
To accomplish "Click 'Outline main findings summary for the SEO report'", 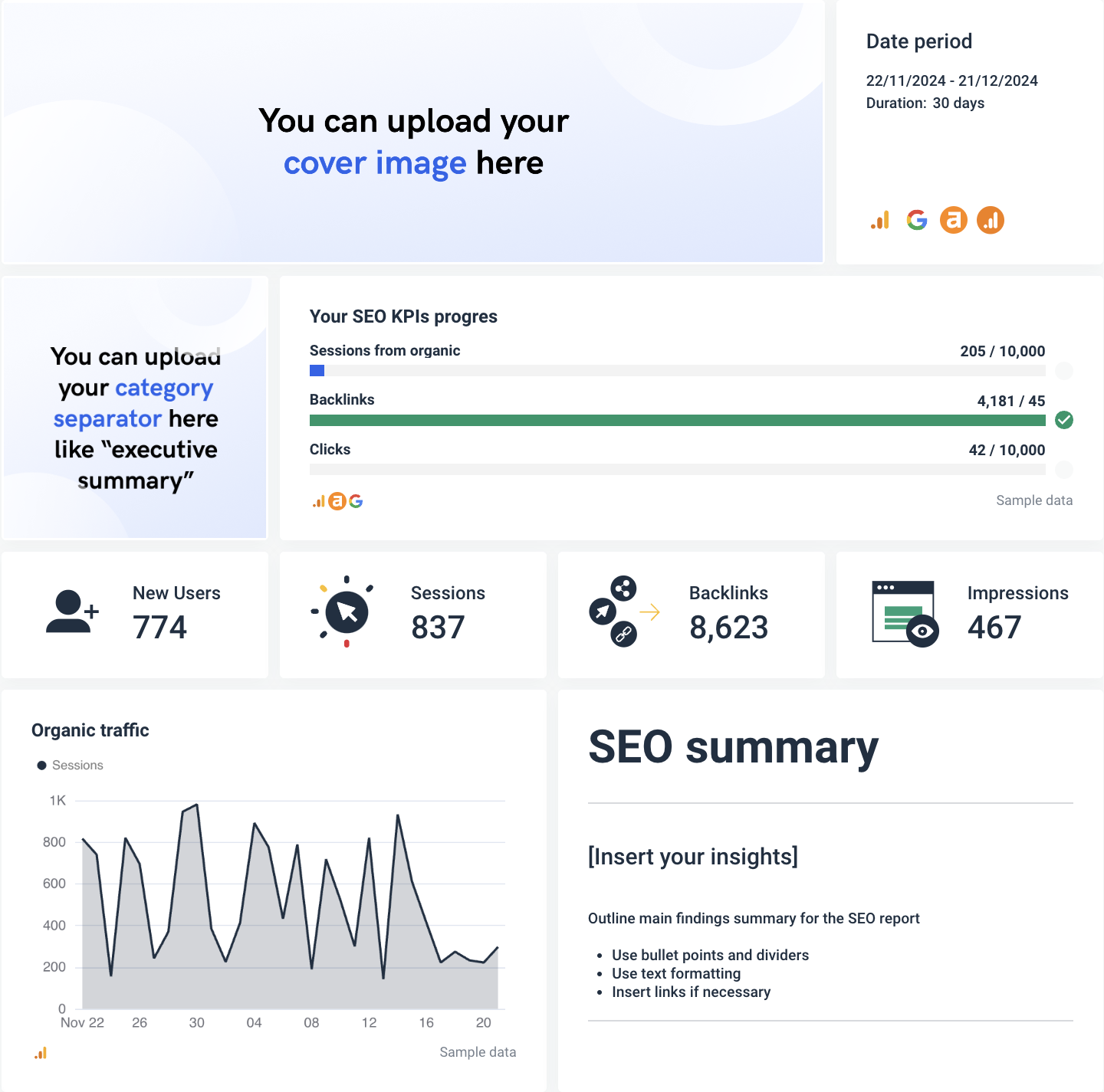I will [x=754, y=919].
